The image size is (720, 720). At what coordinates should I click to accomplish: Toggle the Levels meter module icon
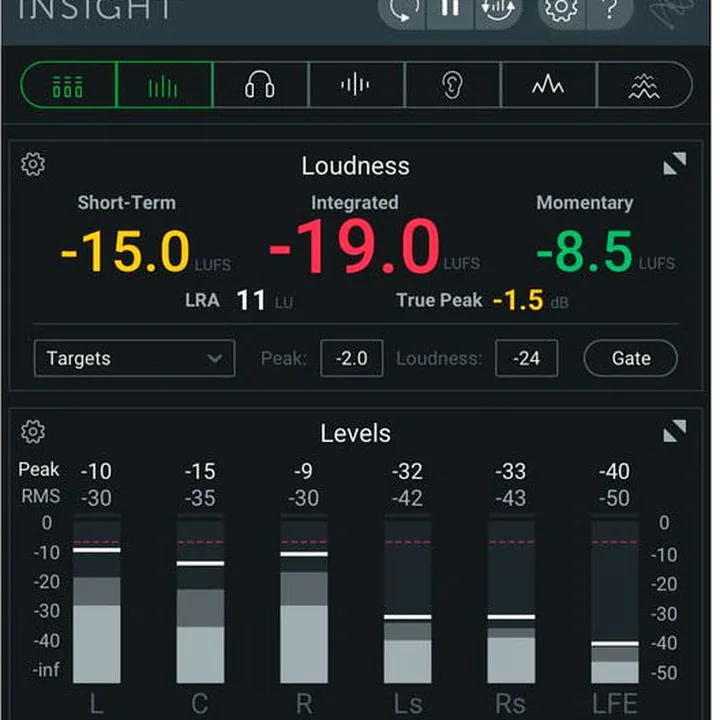pos(68,85)
